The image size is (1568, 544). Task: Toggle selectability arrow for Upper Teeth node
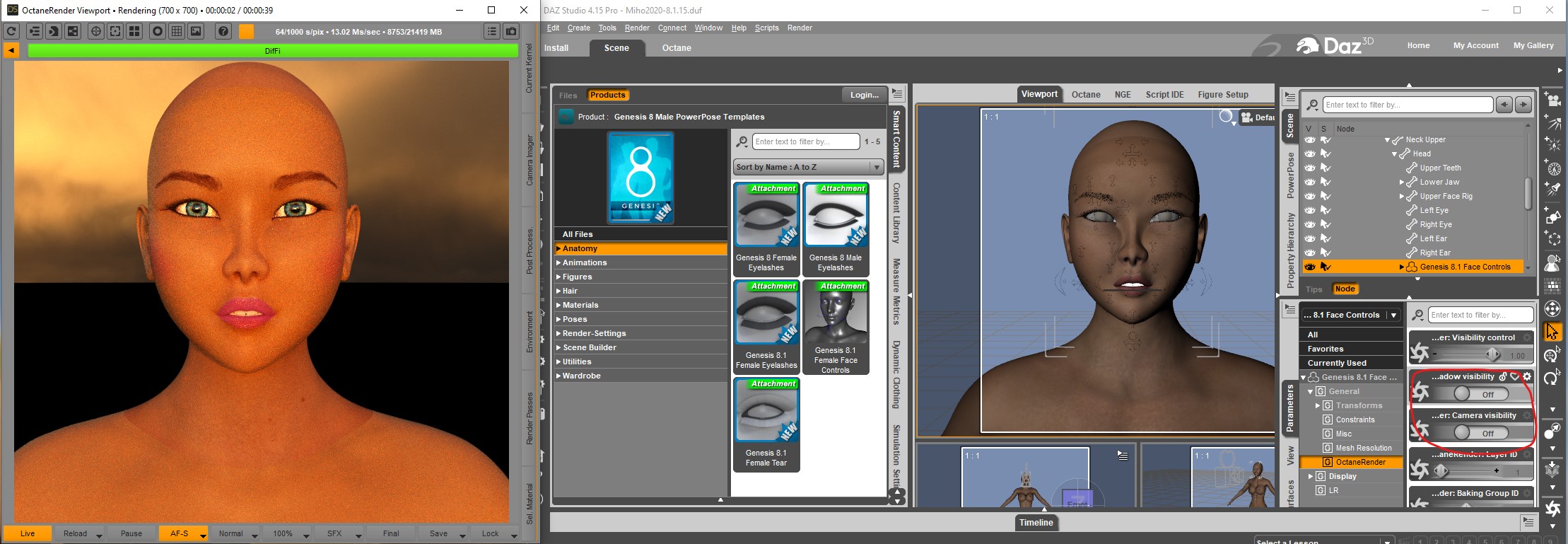pos(1326,168)
